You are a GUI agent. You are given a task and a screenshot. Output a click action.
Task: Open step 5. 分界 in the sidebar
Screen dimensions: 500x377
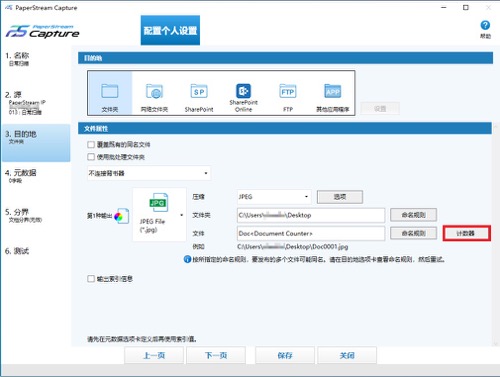[x=36, y=215]
